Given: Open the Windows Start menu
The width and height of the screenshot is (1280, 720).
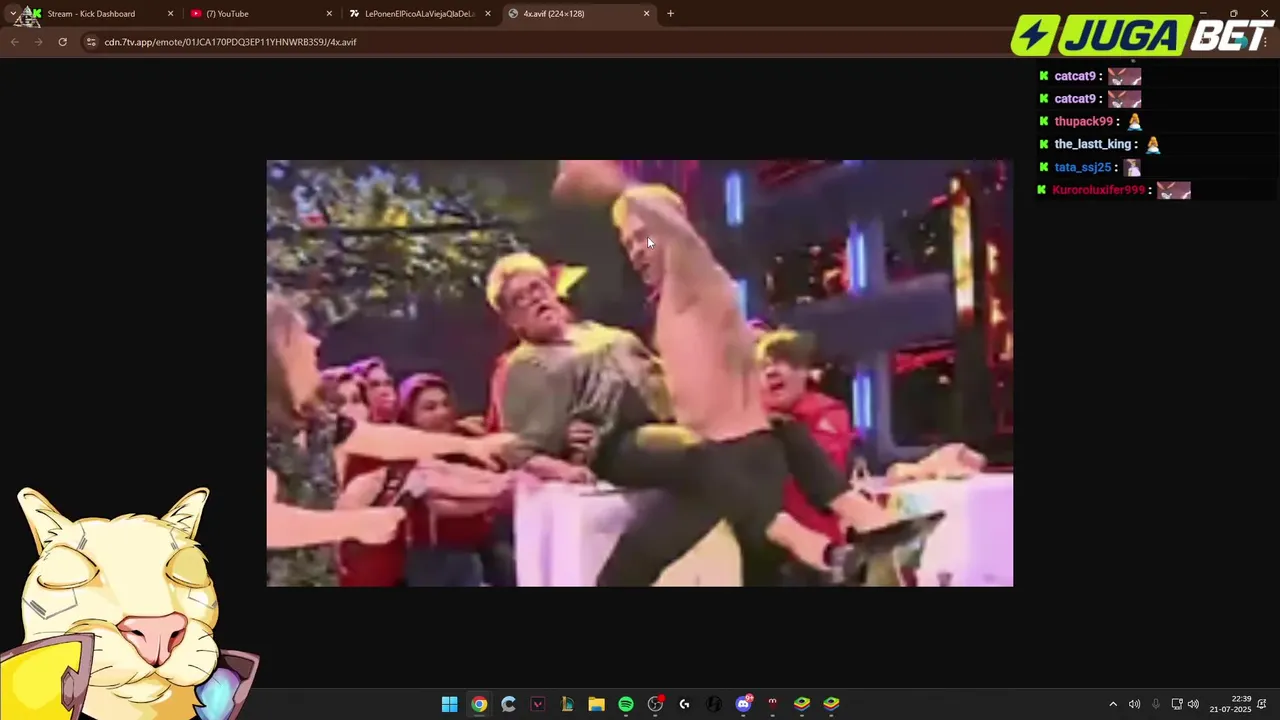Looking at the screenshot, I should (x=450, y=704).
